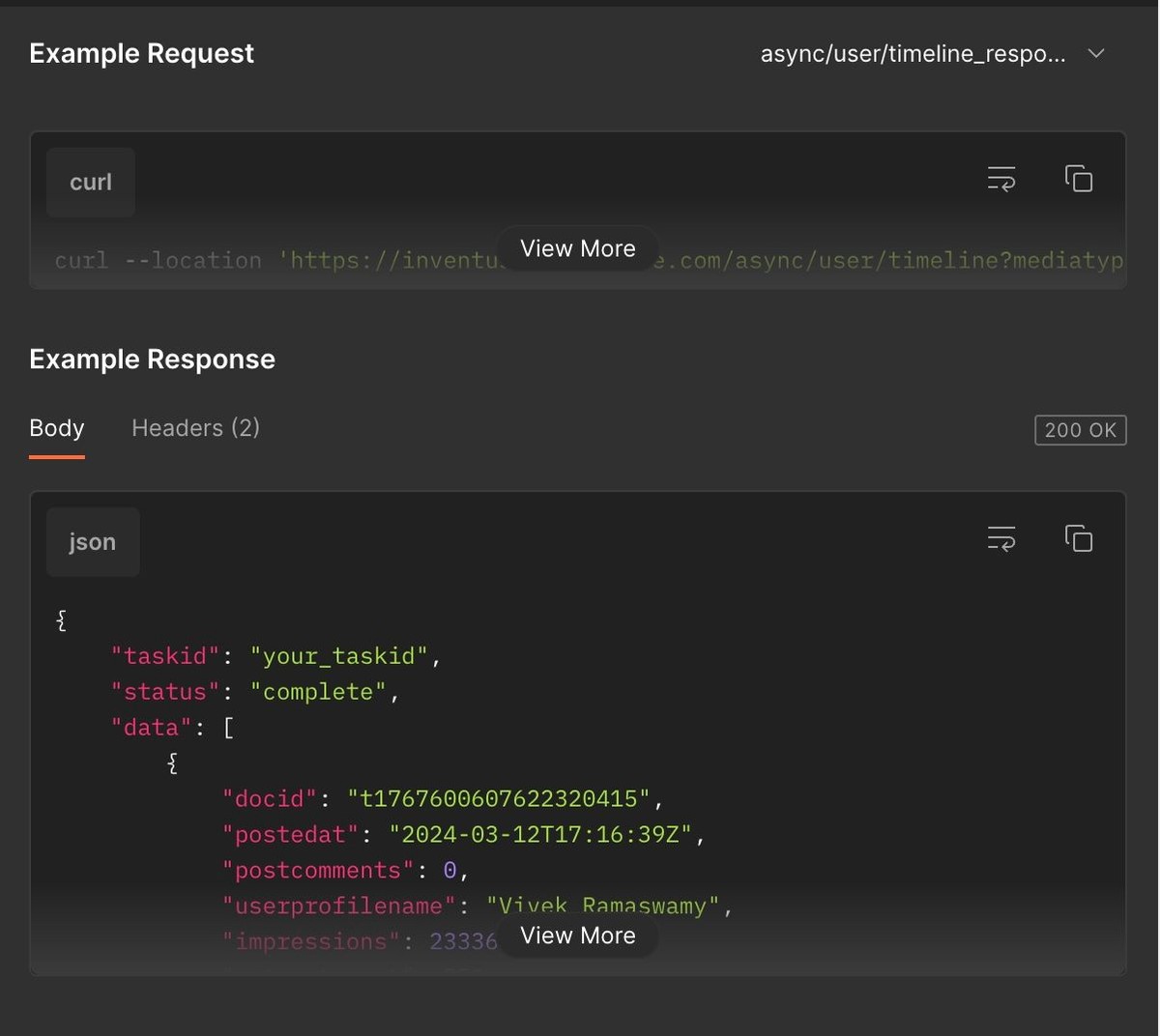Open the async/user/timeline_respo... example selector
This screenshot has height=1036, width=1160.
click(913, 54)
